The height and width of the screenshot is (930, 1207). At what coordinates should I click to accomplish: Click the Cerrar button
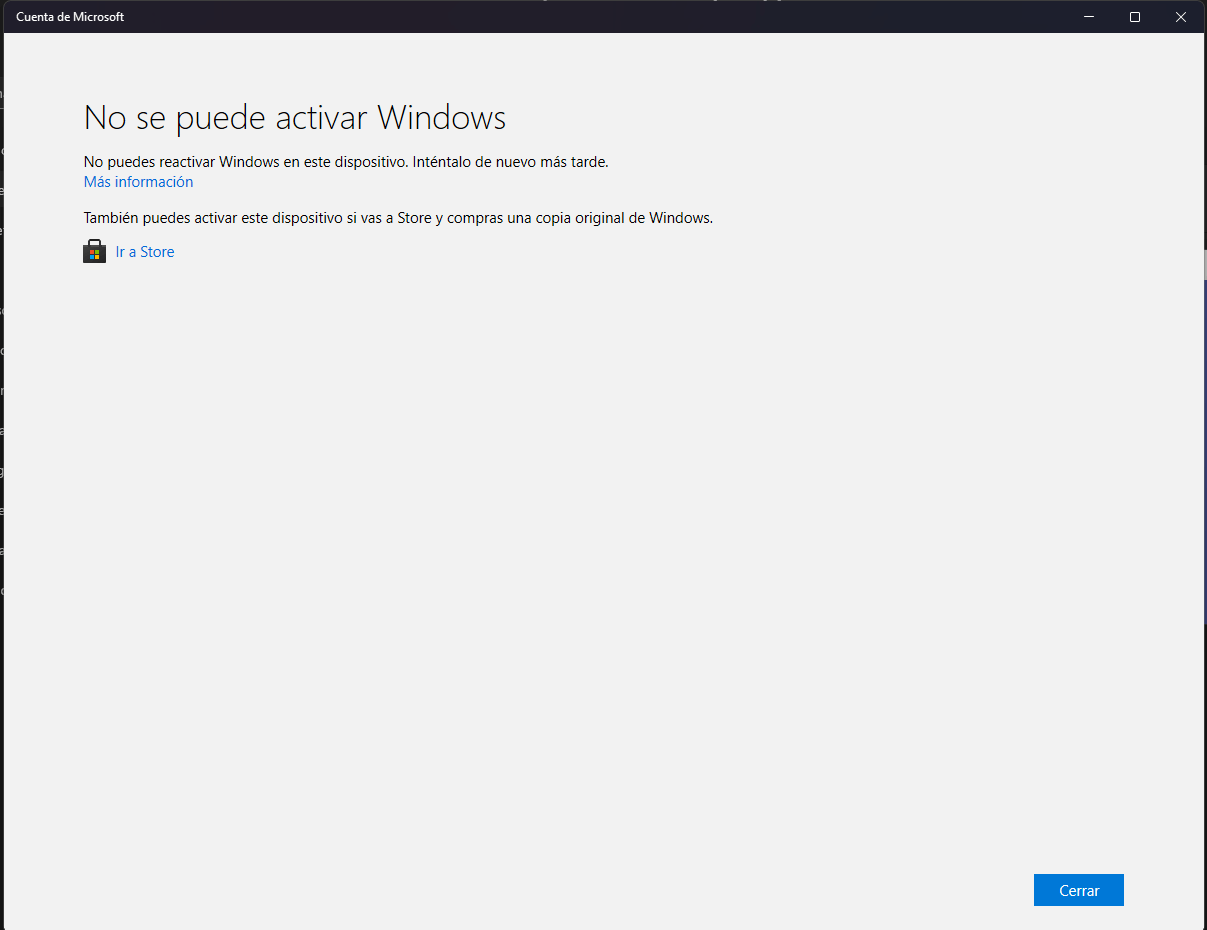[1078, 890]
